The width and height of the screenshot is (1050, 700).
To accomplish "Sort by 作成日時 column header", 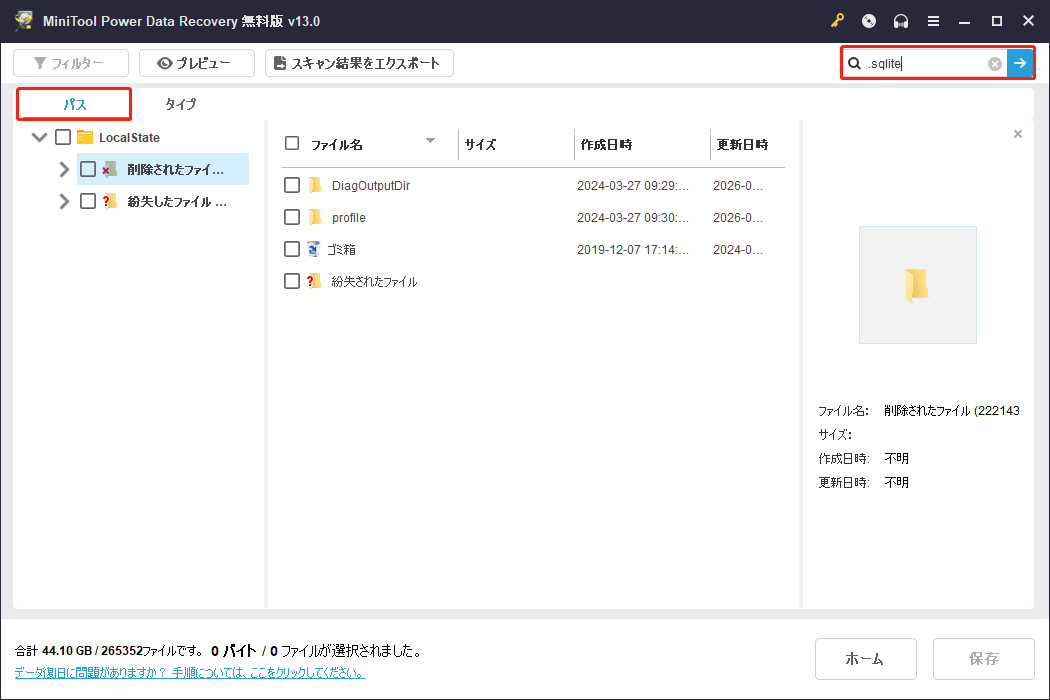I will tap(606, 144).
